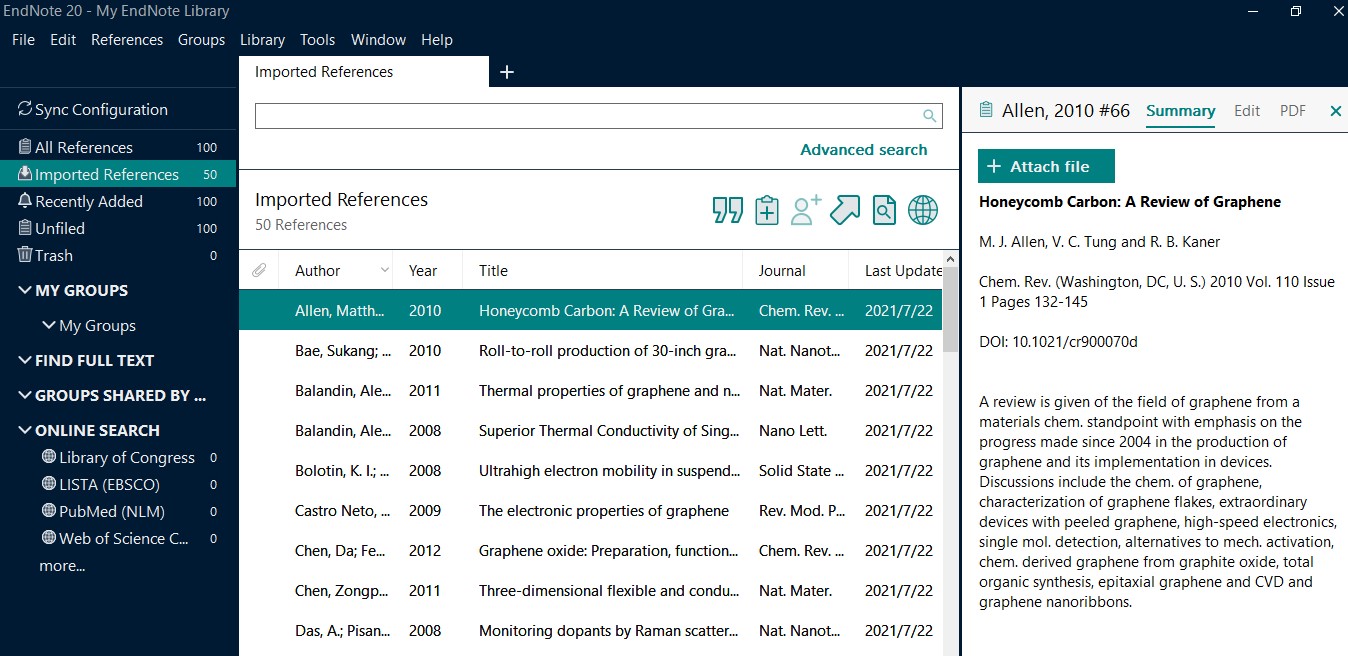Click the Sync Configuration refresh icon
Image resolution: width=1348 pixels, height=656 pixels.
click(25, 109)
